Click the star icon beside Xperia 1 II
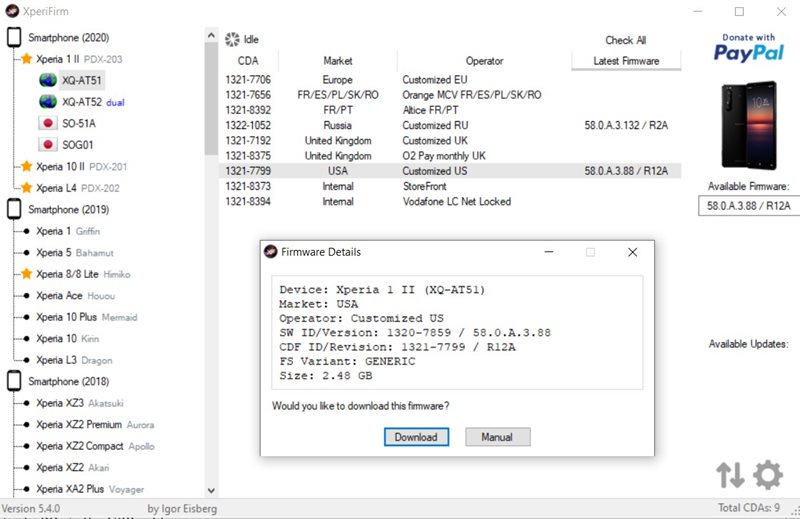The width and height of the screenshot is (800, 519). 27,59
